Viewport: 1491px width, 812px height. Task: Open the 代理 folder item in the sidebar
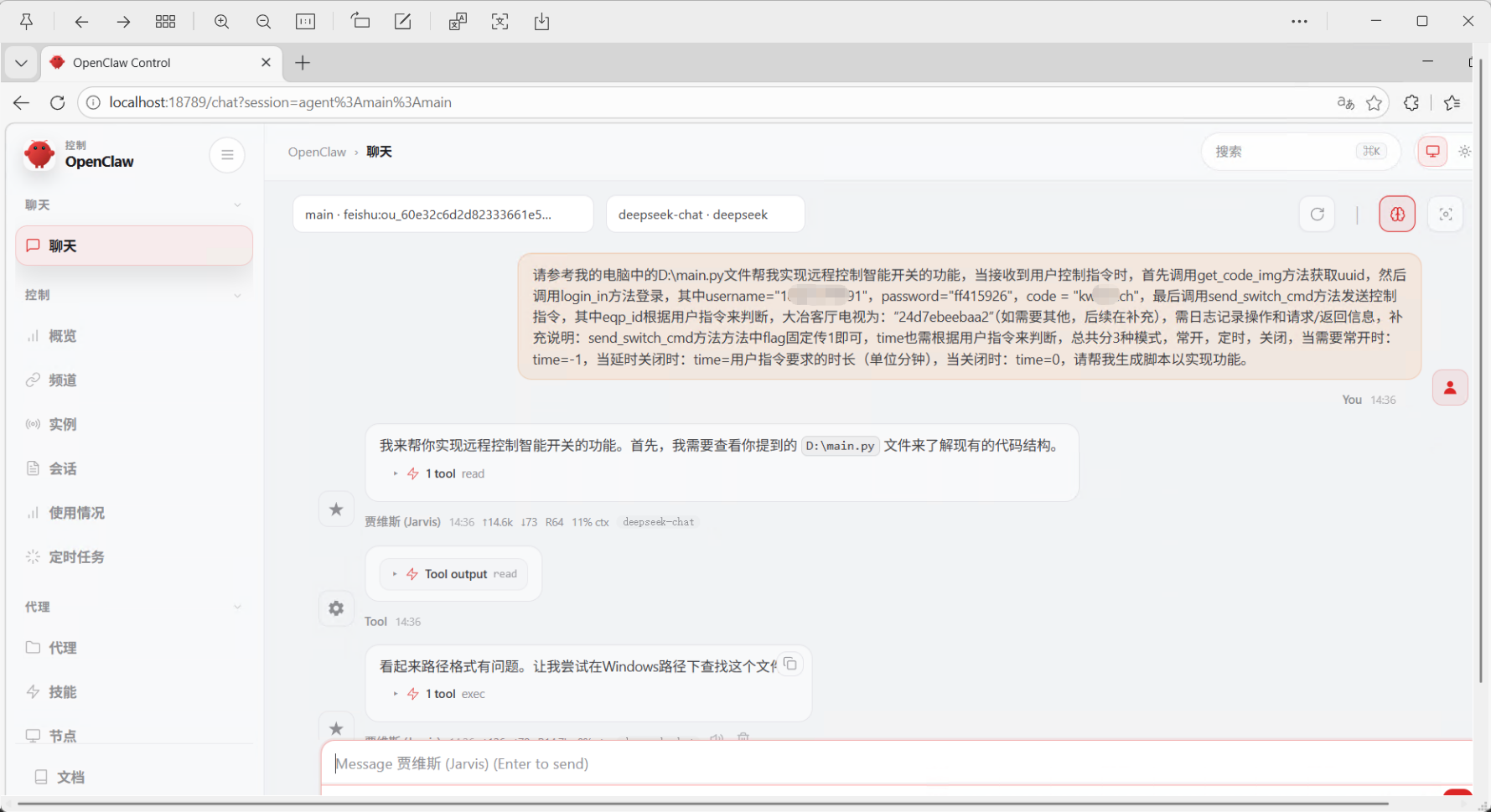click(x=134, y=648)
